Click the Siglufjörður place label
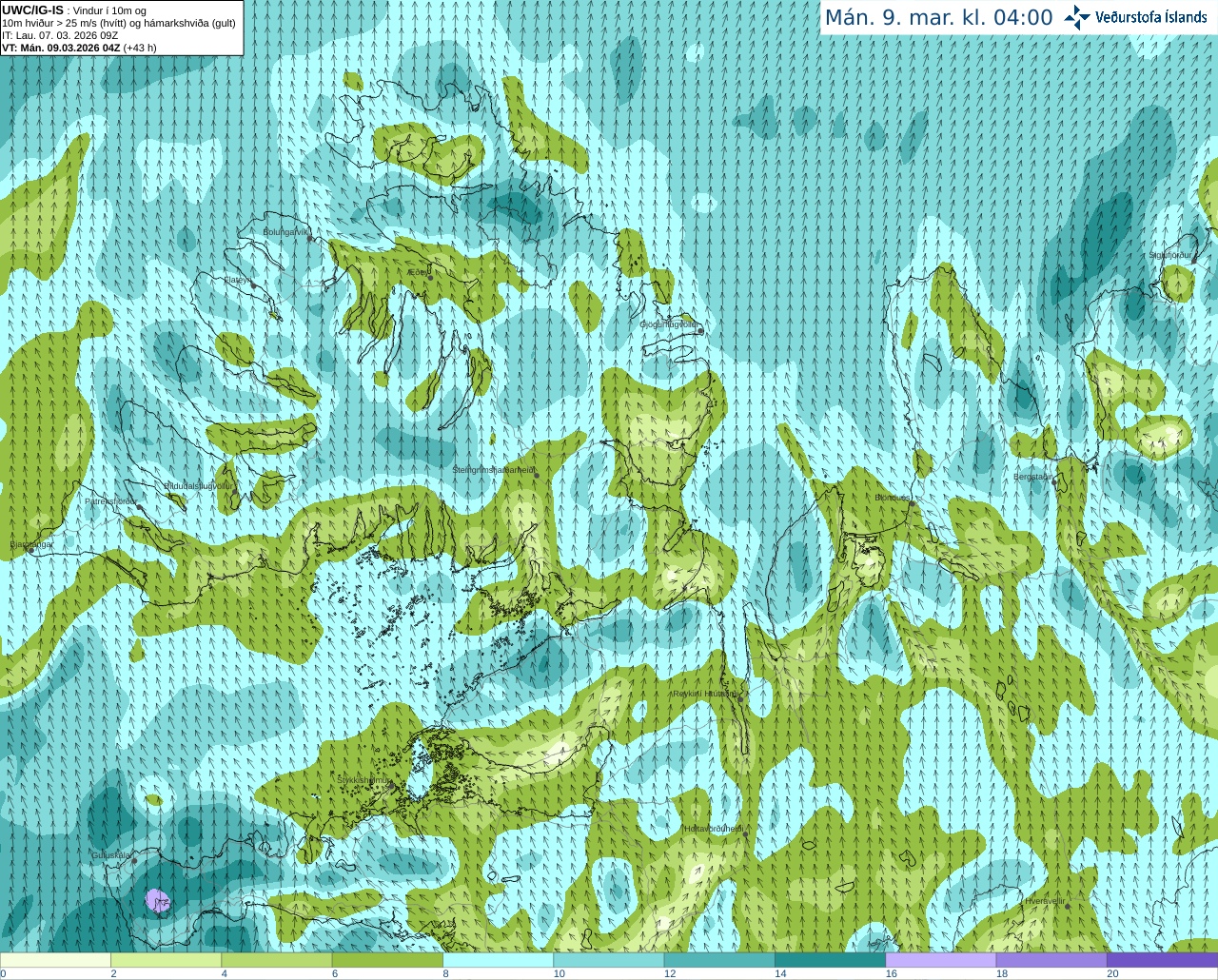 1169,255
